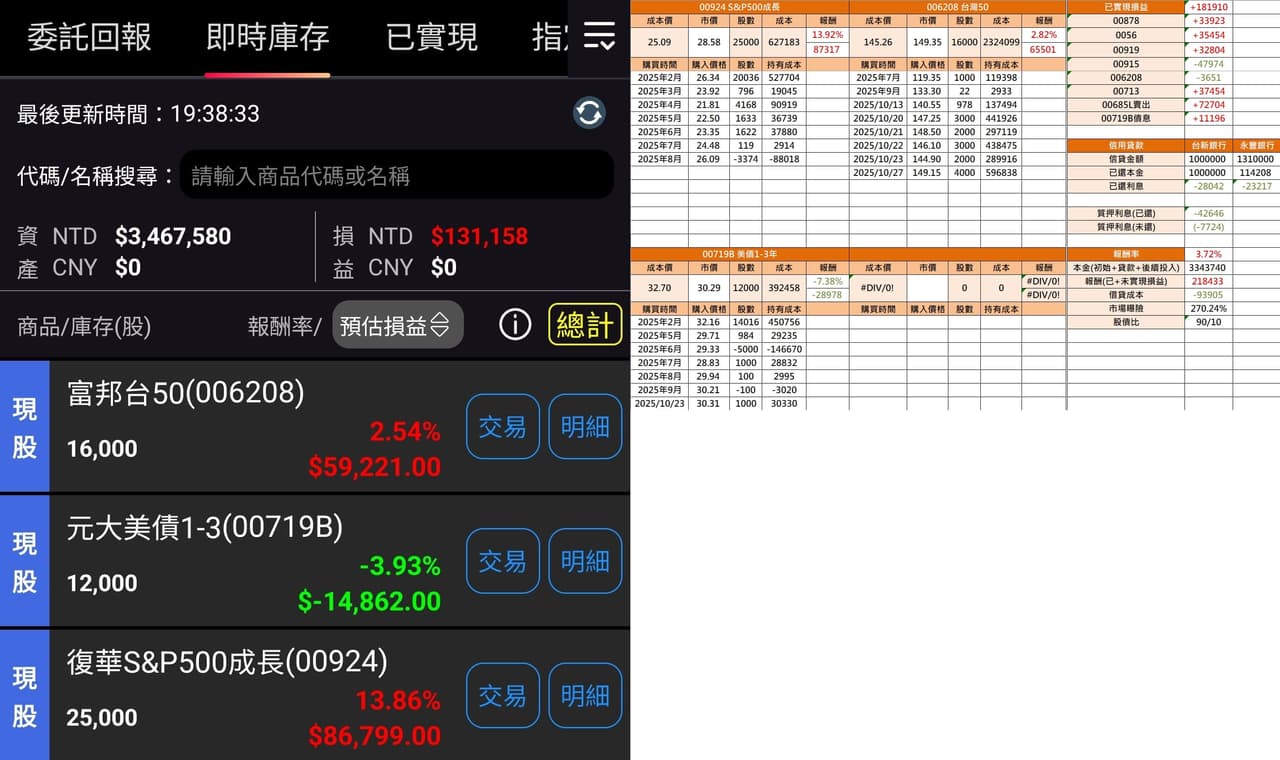1280x760 pixels.
Task: Click the 台新銀行 column header
Action: click(1209, 145)
